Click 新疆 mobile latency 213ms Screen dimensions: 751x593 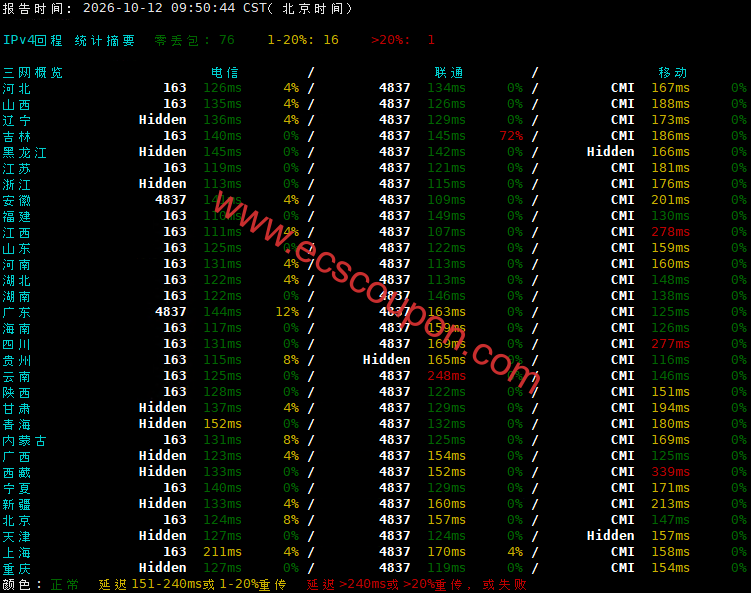670,504
